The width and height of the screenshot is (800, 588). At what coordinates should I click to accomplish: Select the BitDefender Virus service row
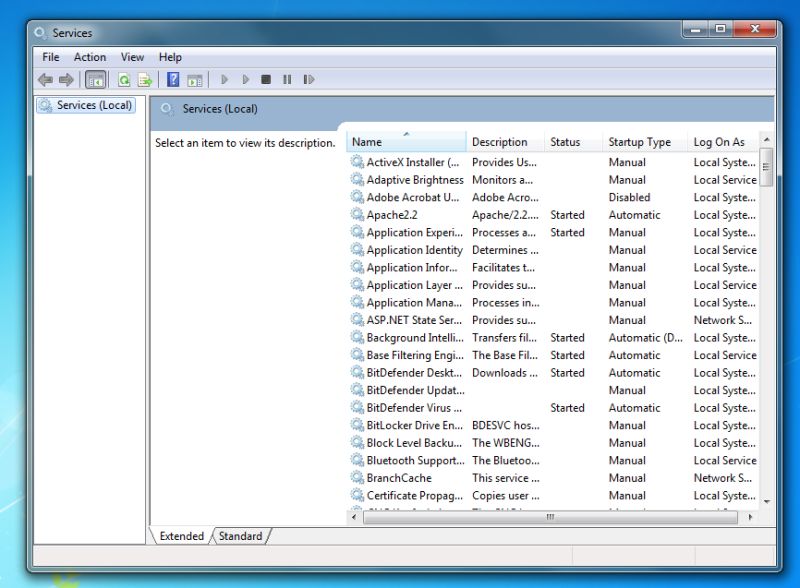[399, 408]
